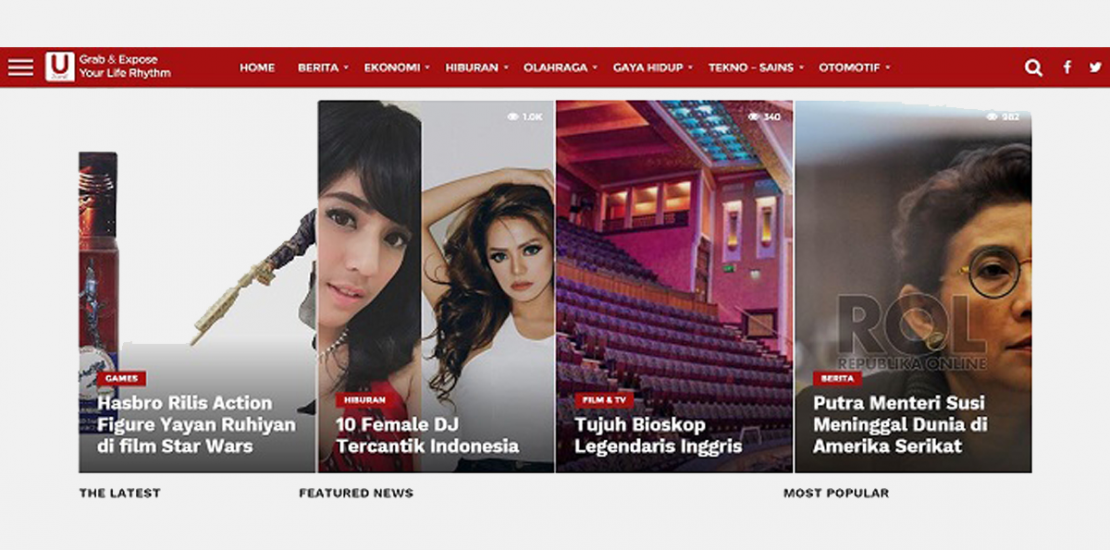
Task: Click the eye view counter showing 1.0K
Action: point(525,117)
